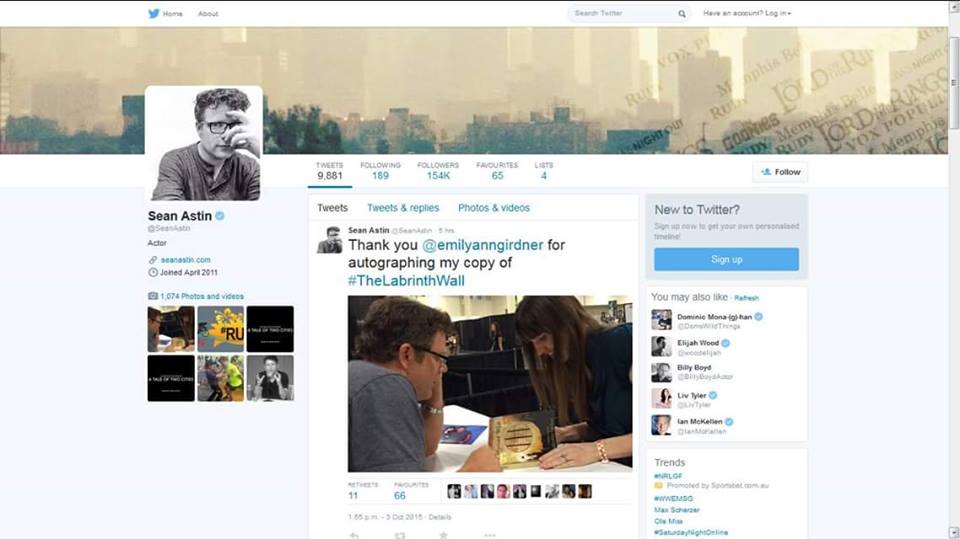Open the Max Scherzer trend
This screenshot has height=539, width=960.
click(677, 510)
